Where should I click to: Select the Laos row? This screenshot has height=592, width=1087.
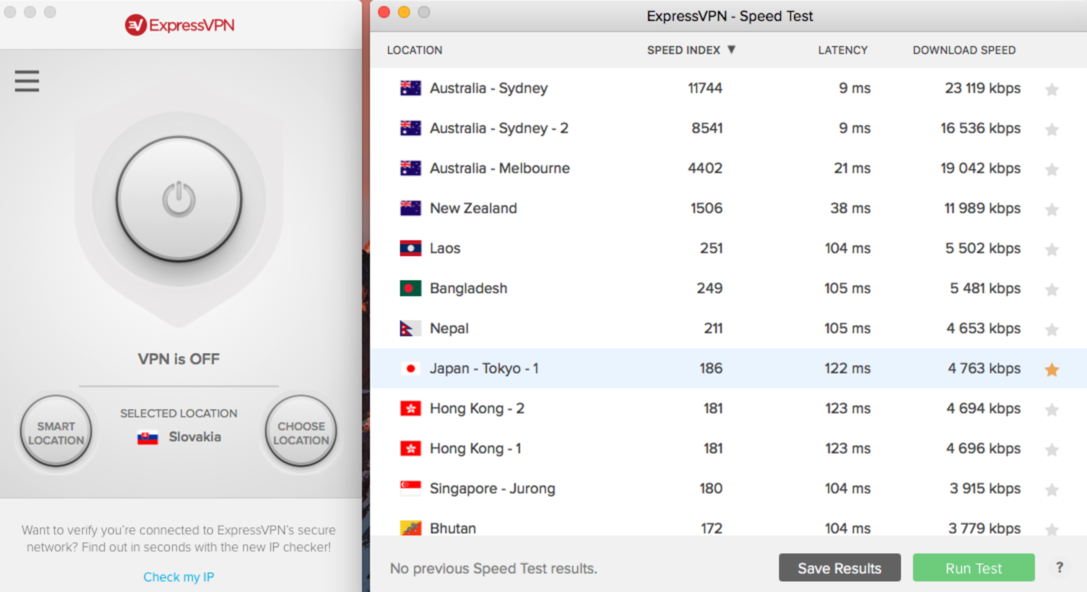(x=729, y=248)
